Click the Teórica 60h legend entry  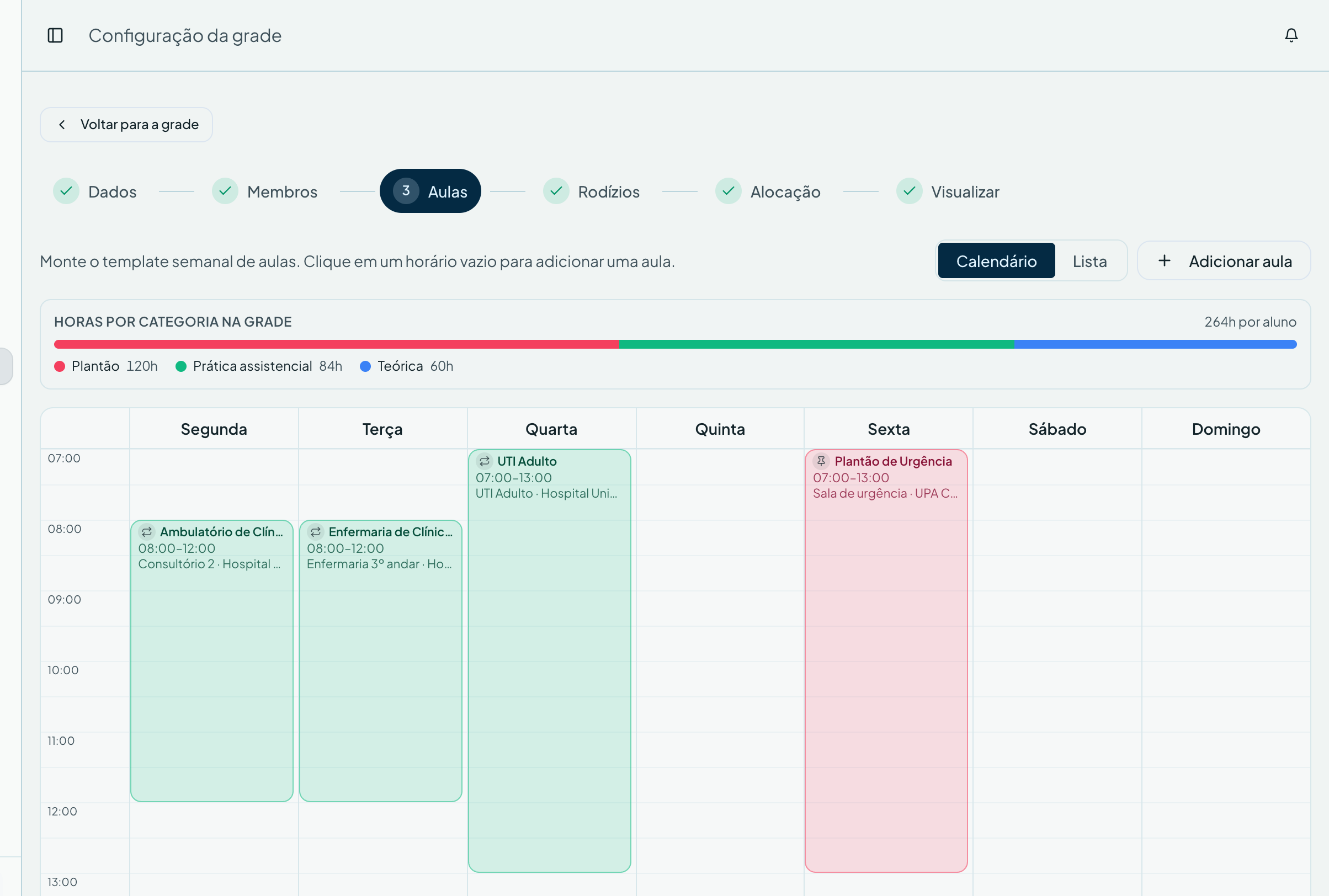tap(406, 366)
